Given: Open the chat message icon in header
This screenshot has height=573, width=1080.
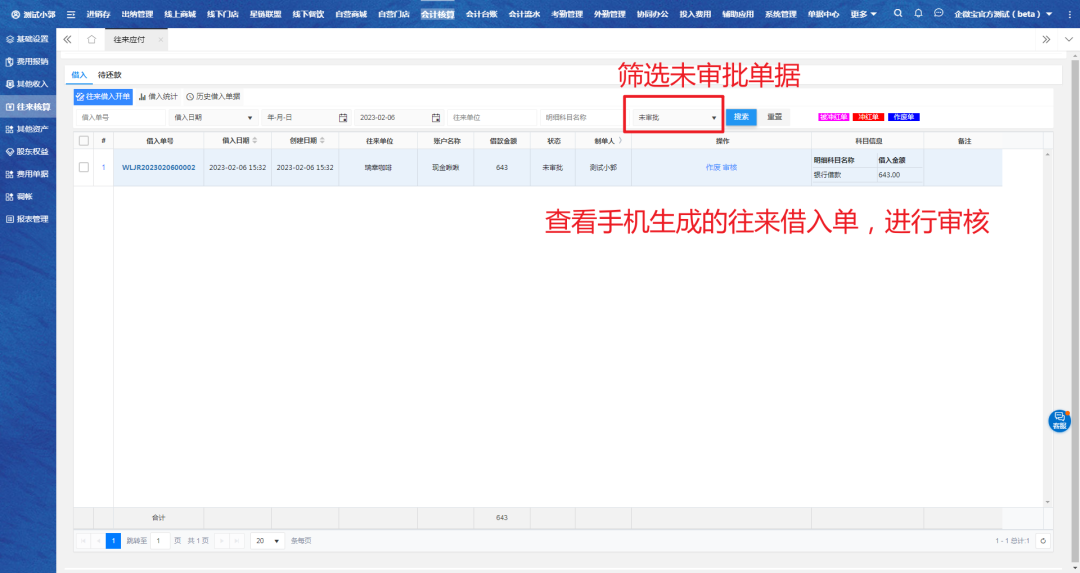Looking at the screenshot, I should [x=938, y=14].
